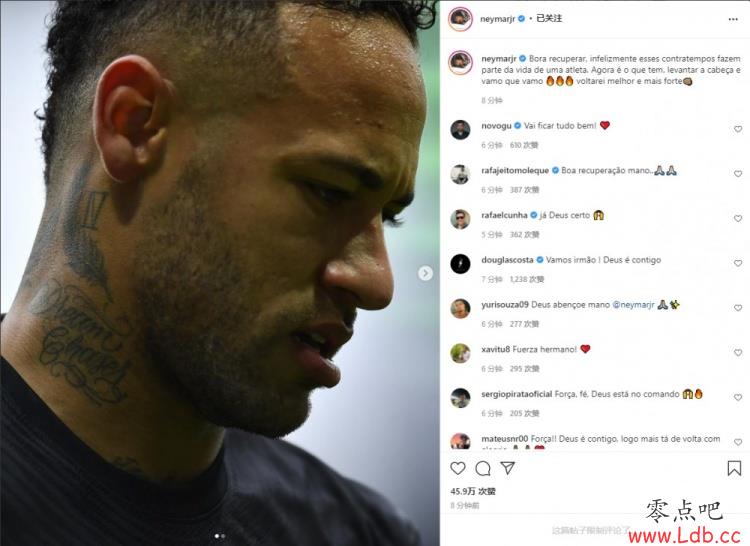This screenshot has height=546, width=750.
Task: Go to next photo arrow
Action: point(425,273)
